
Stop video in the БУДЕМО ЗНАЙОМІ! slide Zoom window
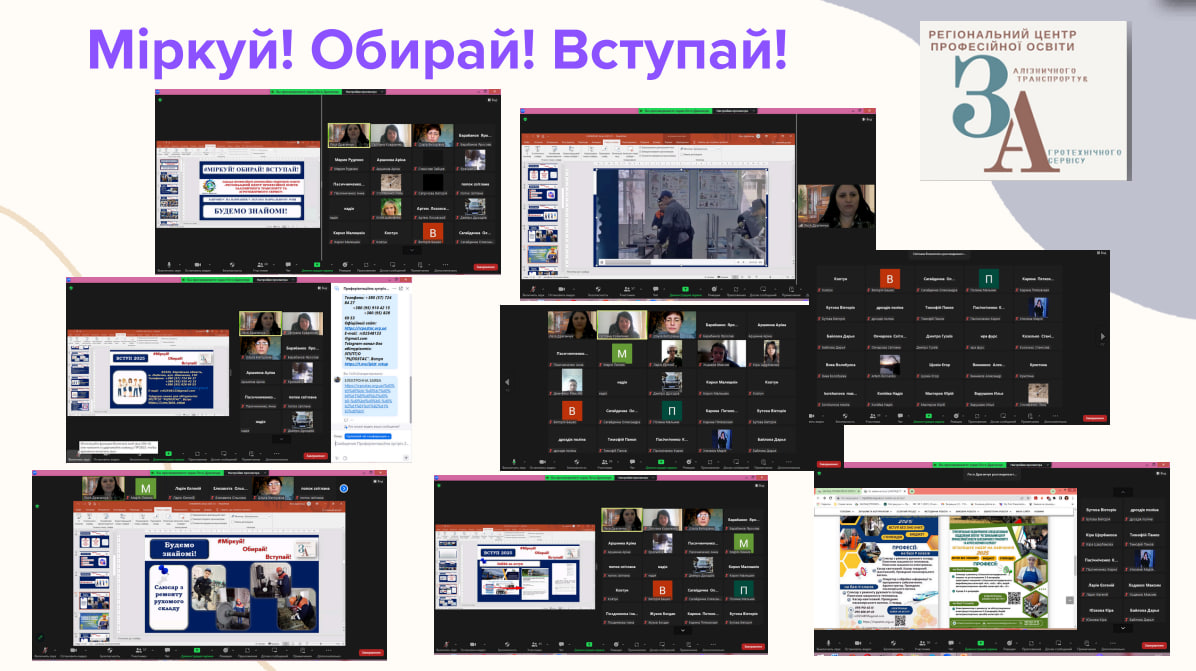198,266
